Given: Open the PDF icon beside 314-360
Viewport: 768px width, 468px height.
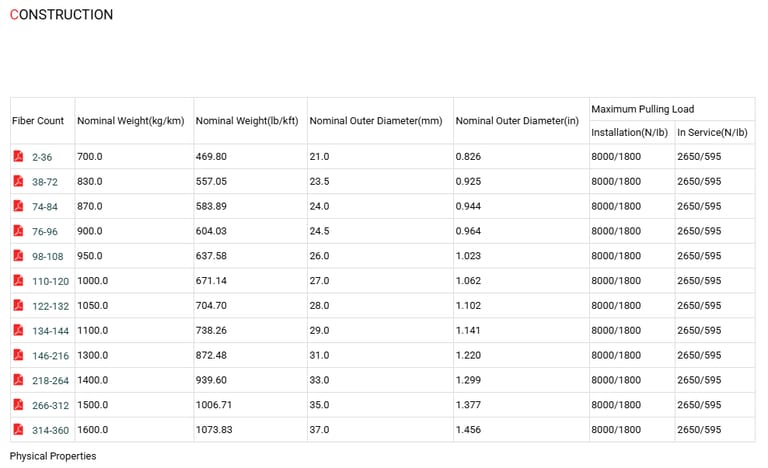Looking at the screenshot, I should [18, 429].
